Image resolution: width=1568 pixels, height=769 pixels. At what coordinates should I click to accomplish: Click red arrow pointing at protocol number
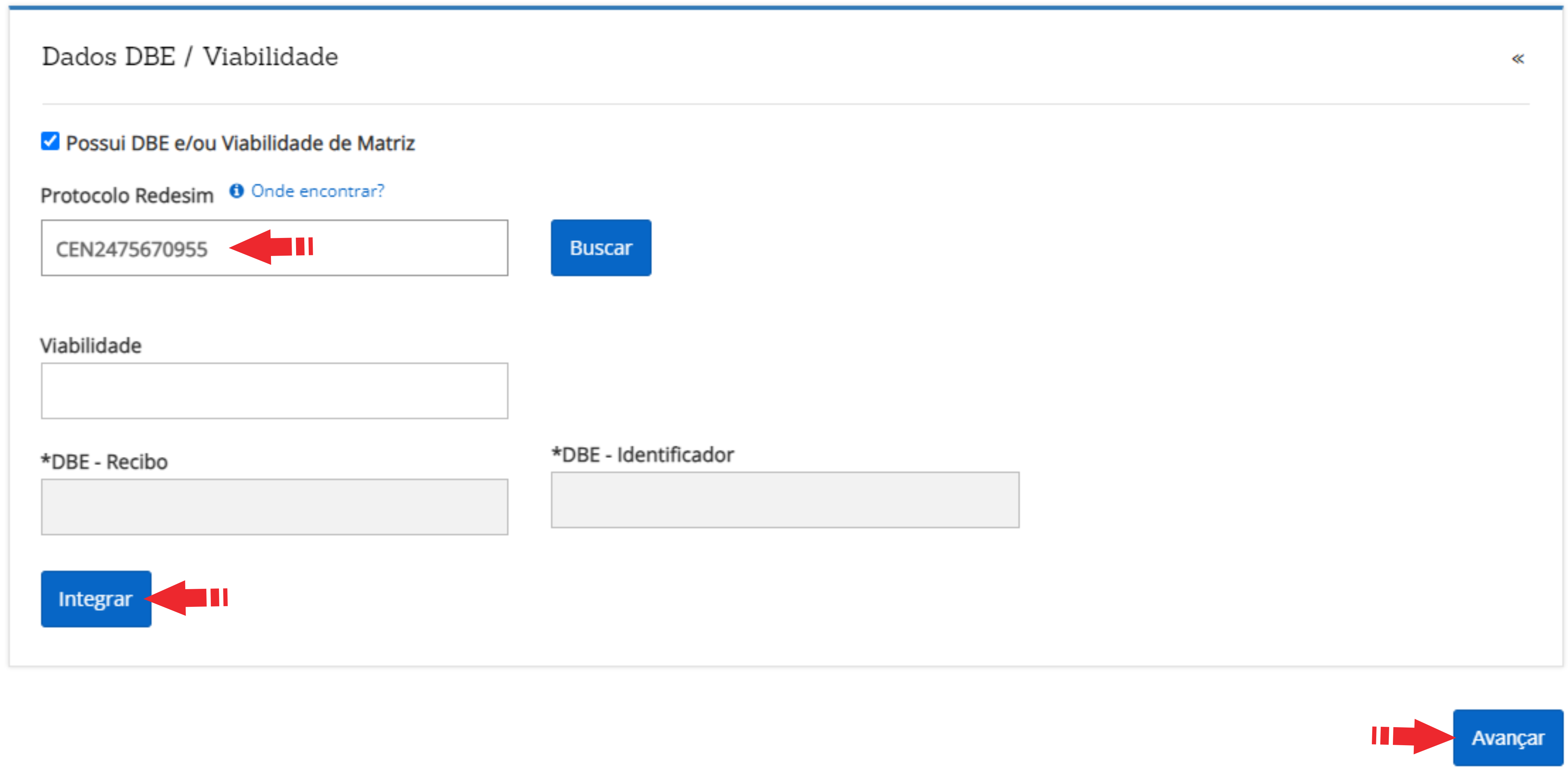point(268,247)
